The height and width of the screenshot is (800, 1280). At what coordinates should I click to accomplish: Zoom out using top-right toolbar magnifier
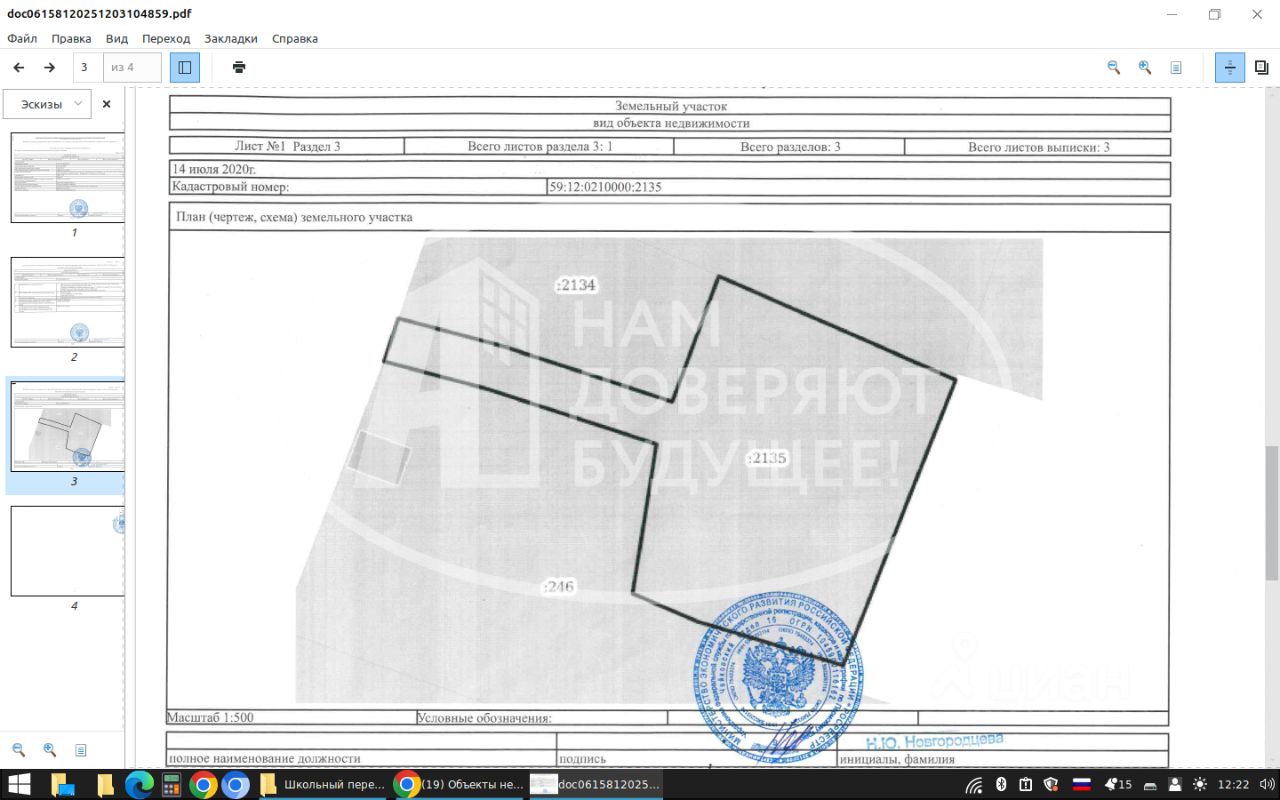coord(1113,67)
